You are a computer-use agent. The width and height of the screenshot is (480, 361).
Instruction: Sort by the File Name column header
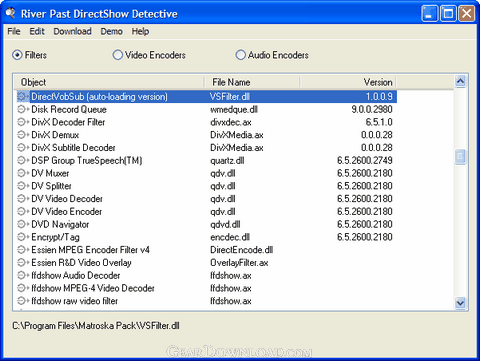pyautogui.click(x=252, y=82)
